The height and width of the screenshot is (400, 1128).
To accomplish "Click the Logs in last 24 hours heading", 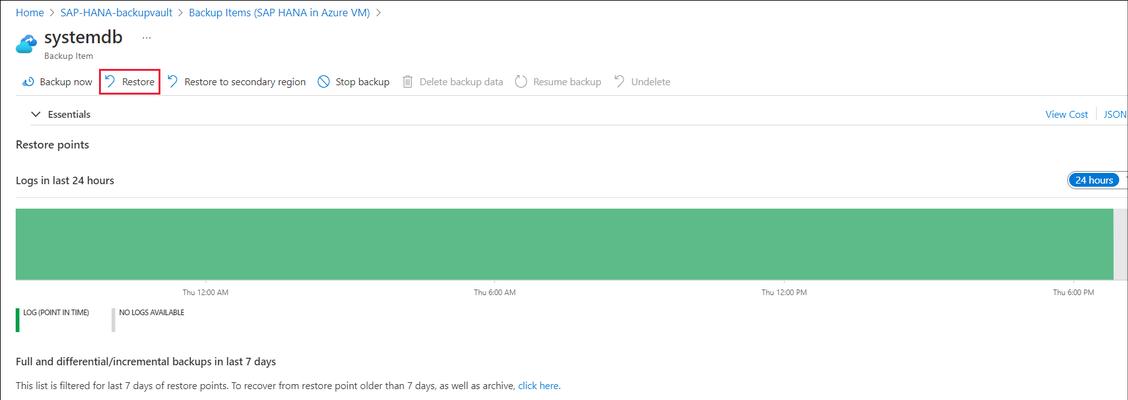I will click(x=65, y=181).
